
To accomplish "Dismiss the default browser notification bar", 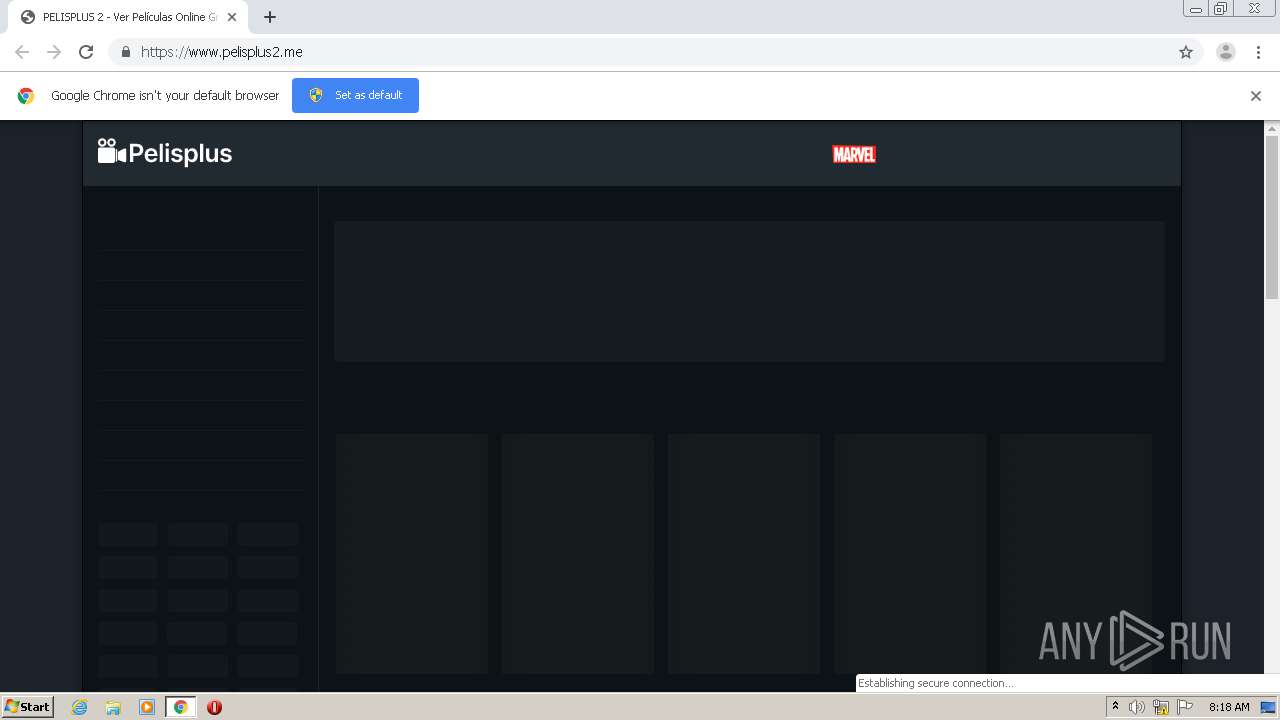I will pyautogui.click(x=1256, y=96).
